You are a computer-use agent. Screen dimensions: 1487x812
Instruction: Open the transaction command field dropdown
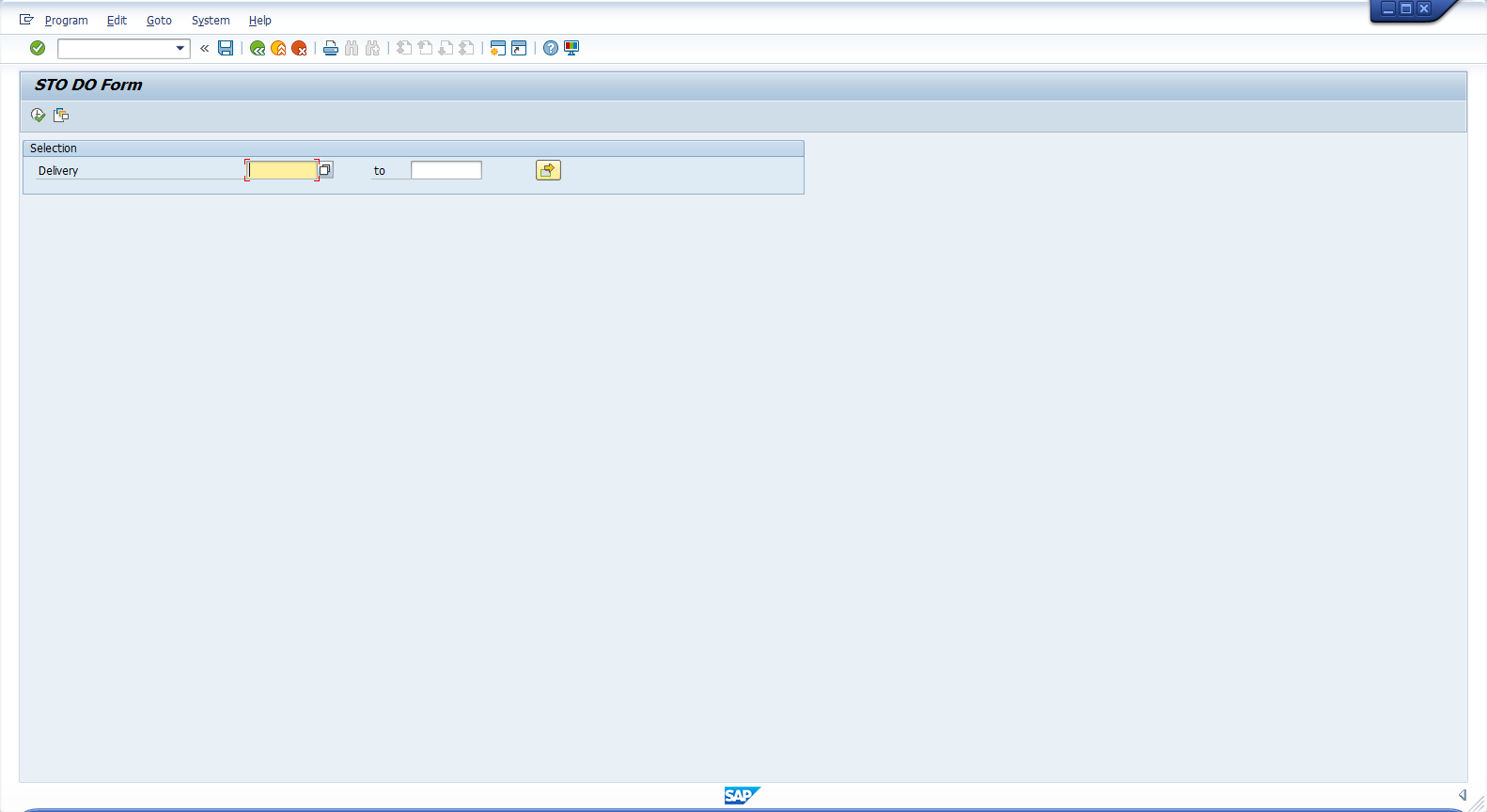point(180,48)
